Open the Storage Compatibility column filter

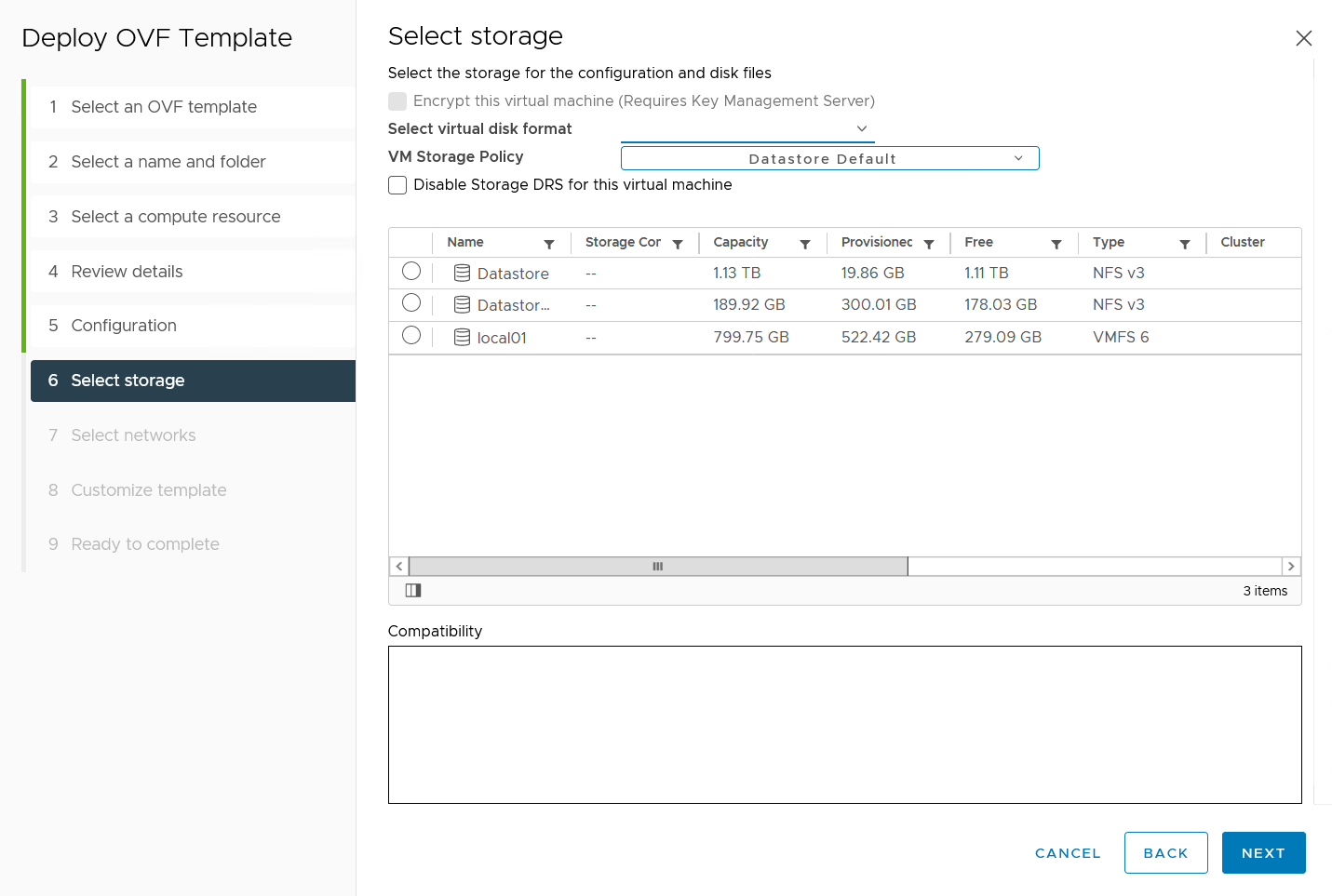click(x=678, y=244)
